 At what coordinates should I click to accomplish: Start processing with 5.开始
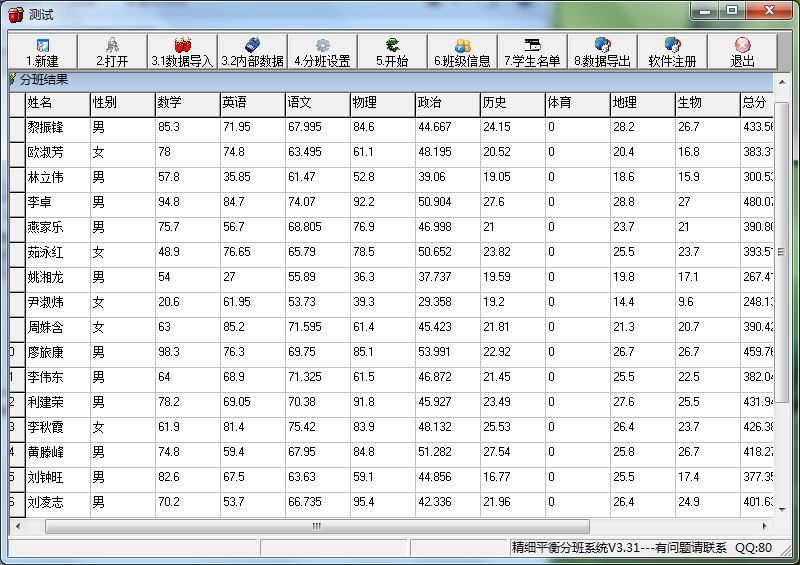click(x=392, y=52)
